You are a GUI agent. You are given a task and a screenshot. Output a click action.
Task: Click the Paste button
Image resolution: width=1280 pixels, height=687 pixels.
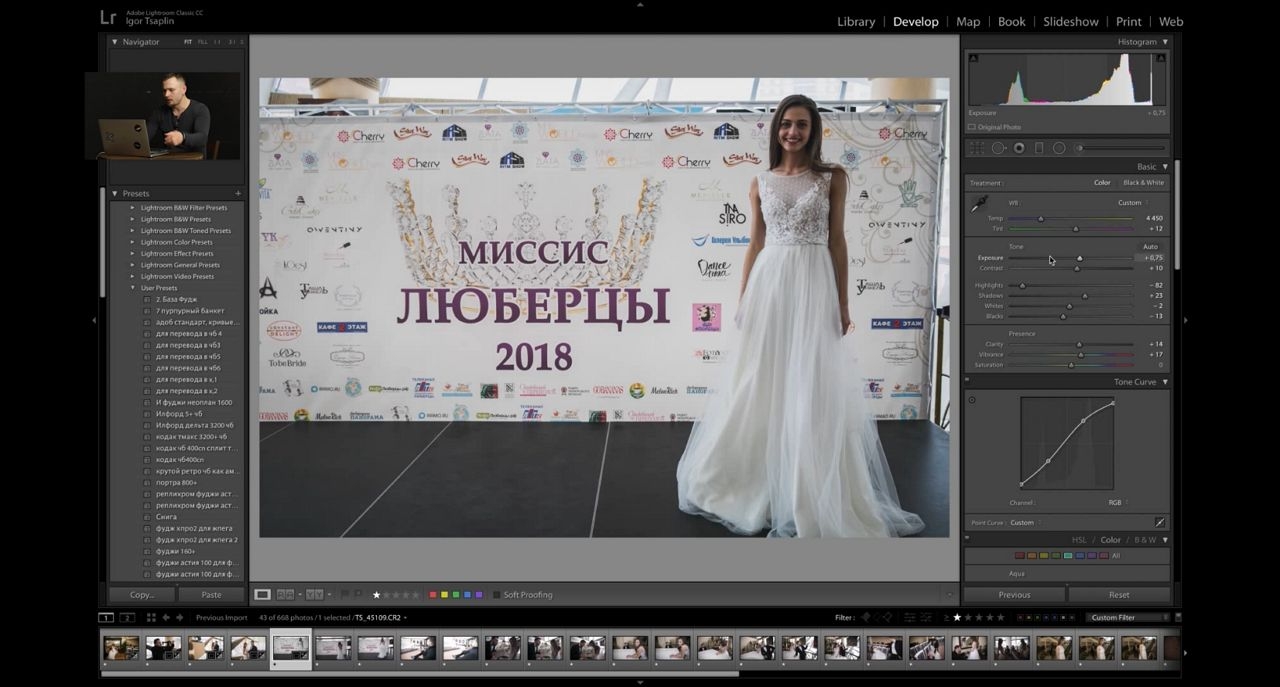pyautogui.click(x=211, y=594)
